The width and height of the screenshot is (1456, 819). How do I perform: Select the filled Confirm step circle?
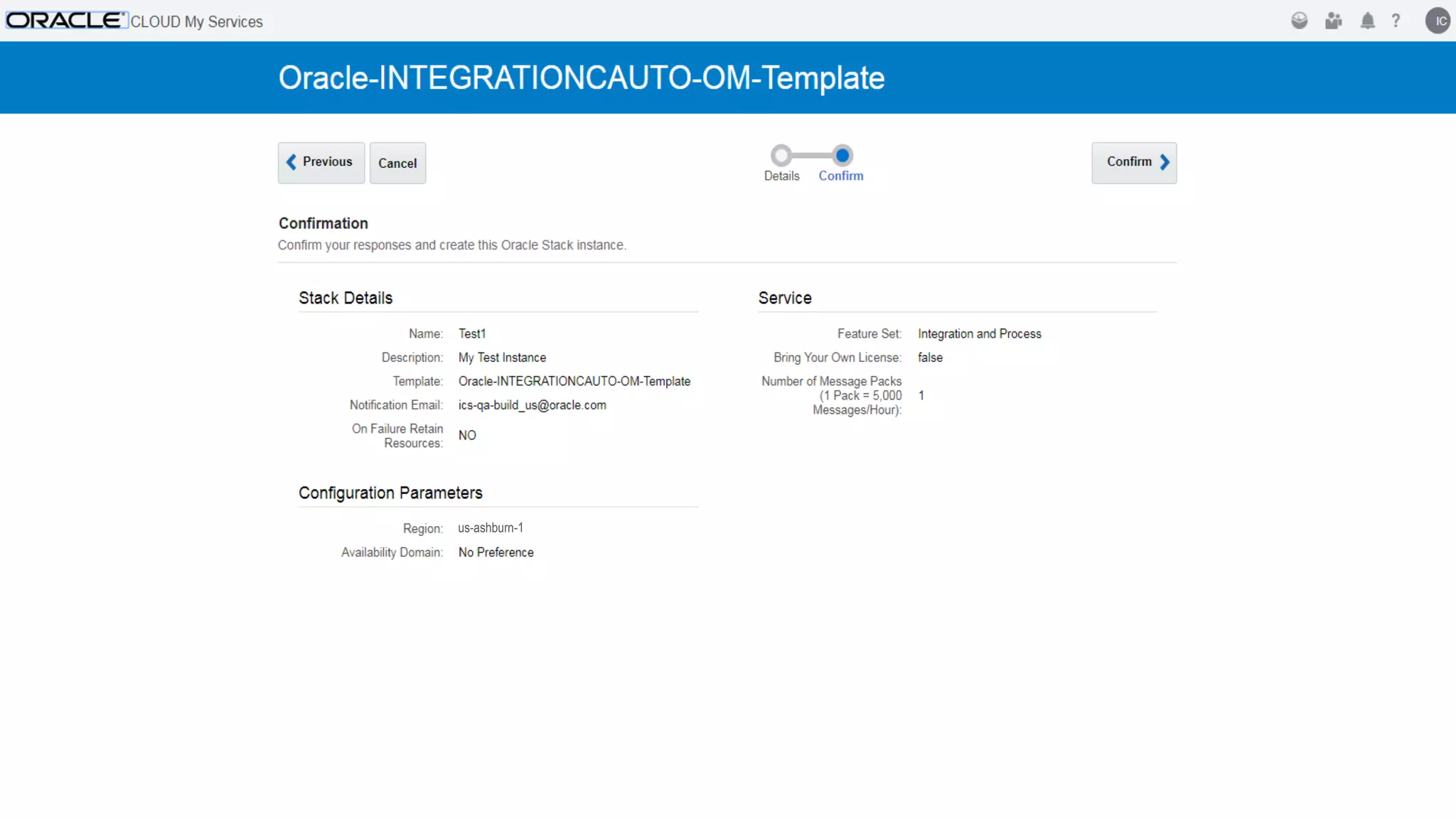click(x=842, y=155)
